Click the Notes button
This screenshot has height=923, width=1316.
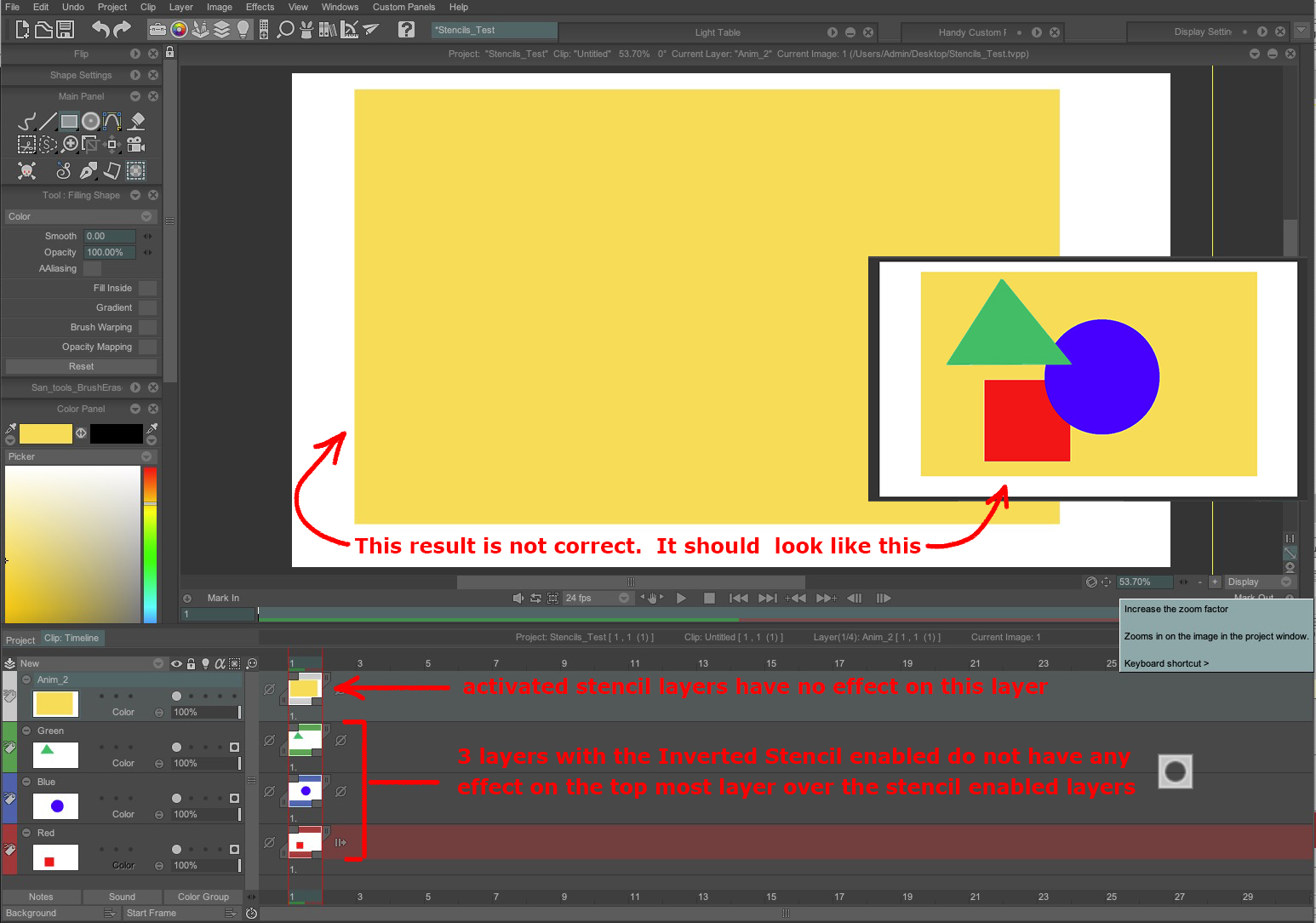(x=41, y=897)
